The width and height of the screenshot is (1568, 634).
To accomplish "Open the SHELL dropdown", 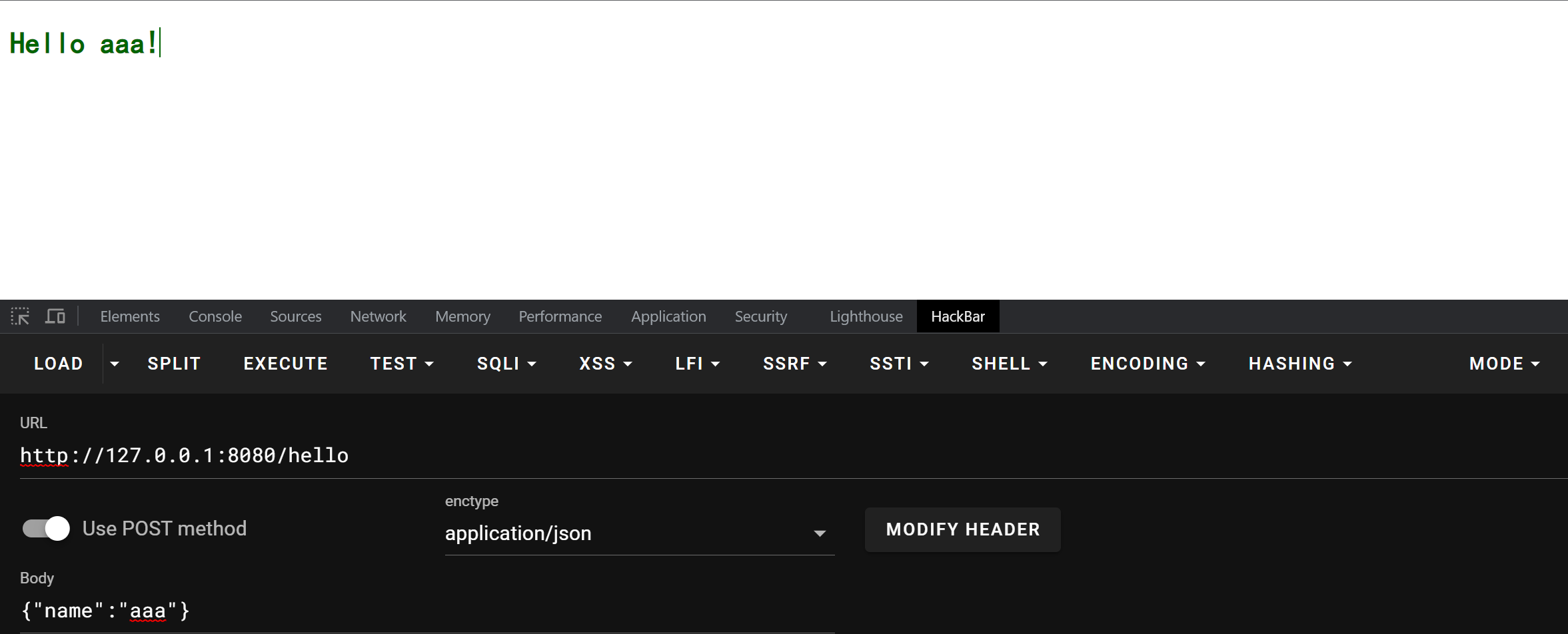I will tap(1009, 363).
